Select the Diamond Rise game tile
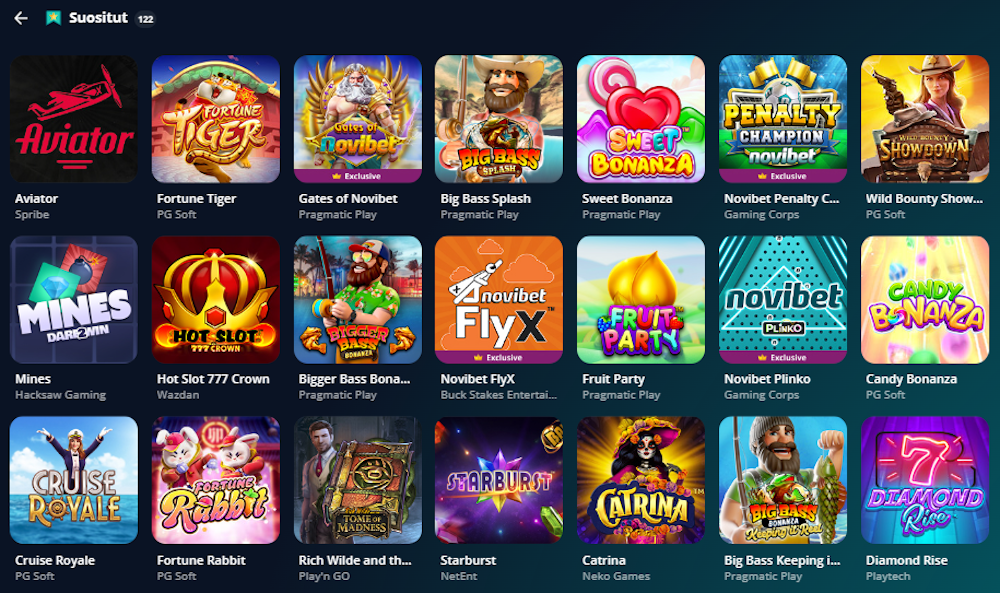The width and height of the screenshot is (1000, 593). click(x=925, y=480)
